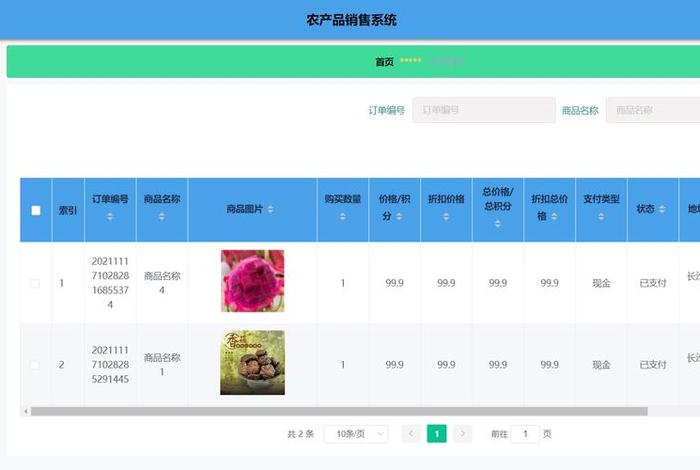Select page 1 in pagination
The height and width of the screenshot is (470, 700).
click(437, 434)
